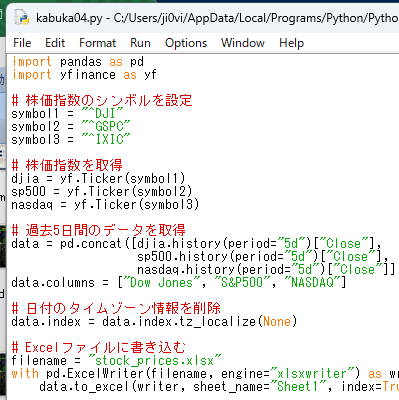Click the line 'sp500 = yf.Ticker(symbol2)'

coord(102,192)
